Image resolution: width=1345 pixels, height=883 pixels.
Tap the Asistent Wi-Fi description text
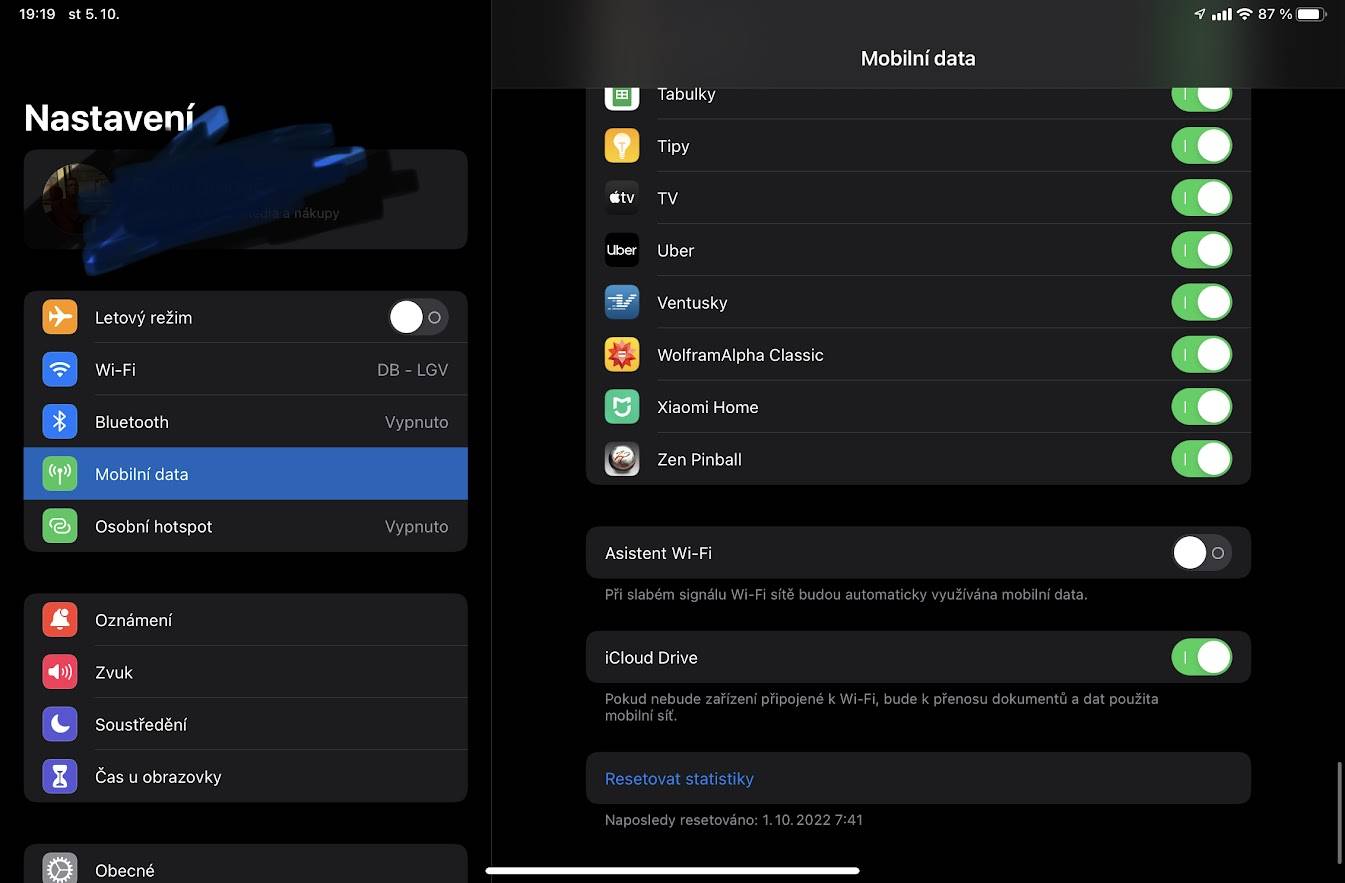(x=846, y=594)
